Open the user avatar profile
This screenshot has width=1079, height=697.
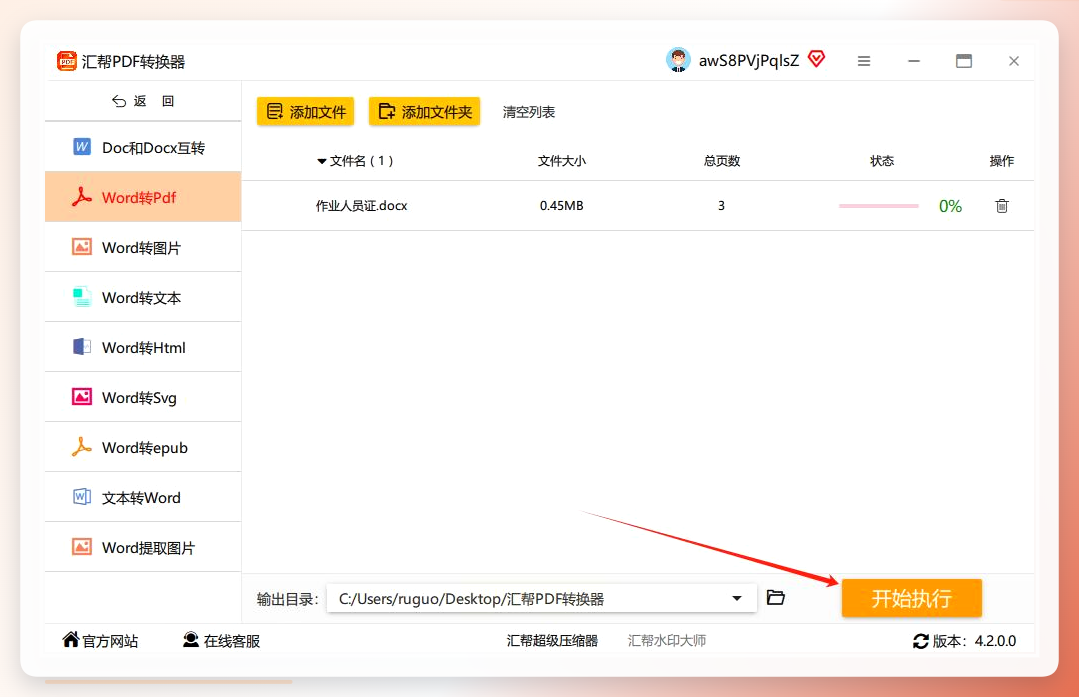coord(679,61)
